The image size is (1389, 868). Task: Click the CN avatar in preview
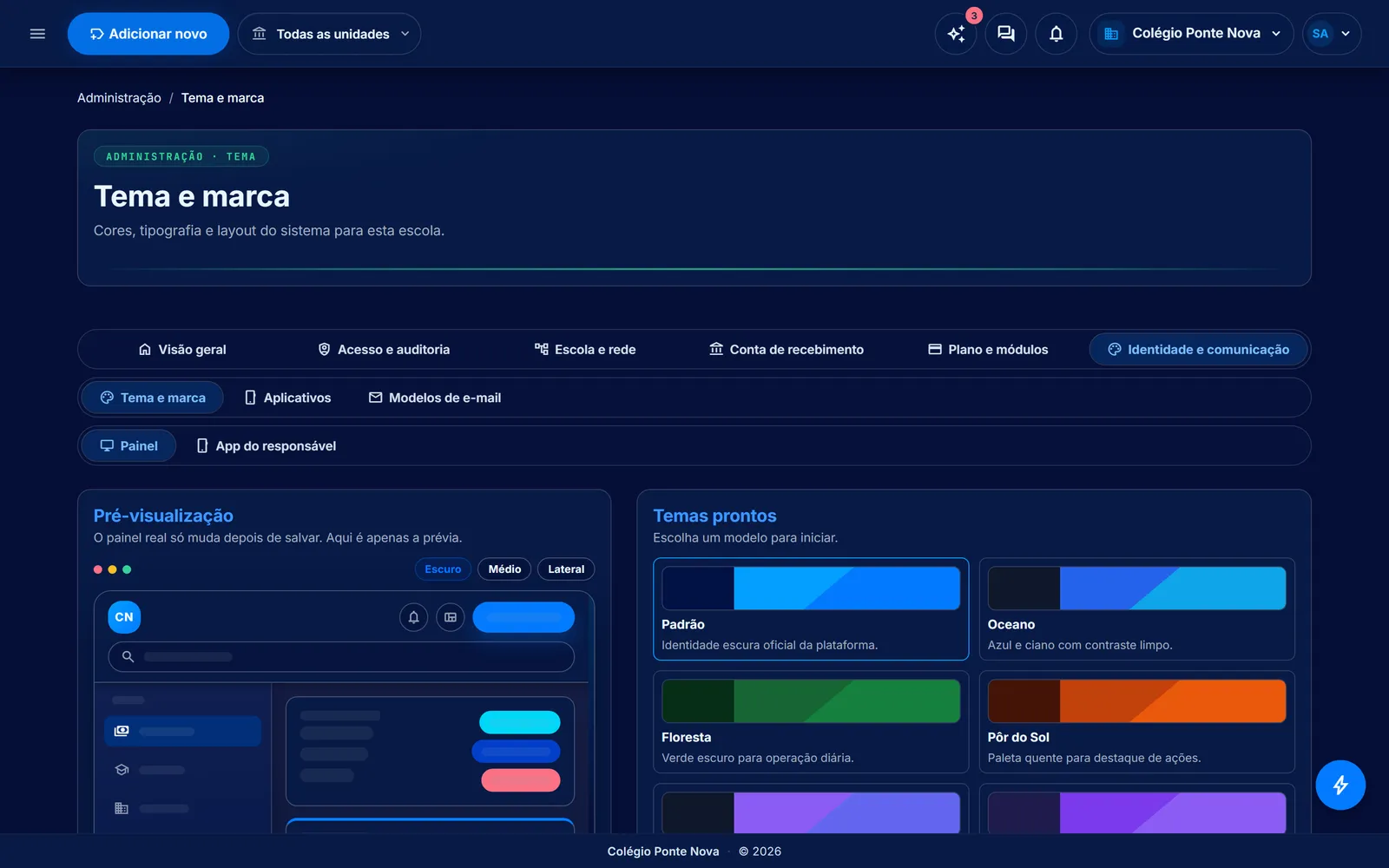pyautogui.click(x=124, y=617)
